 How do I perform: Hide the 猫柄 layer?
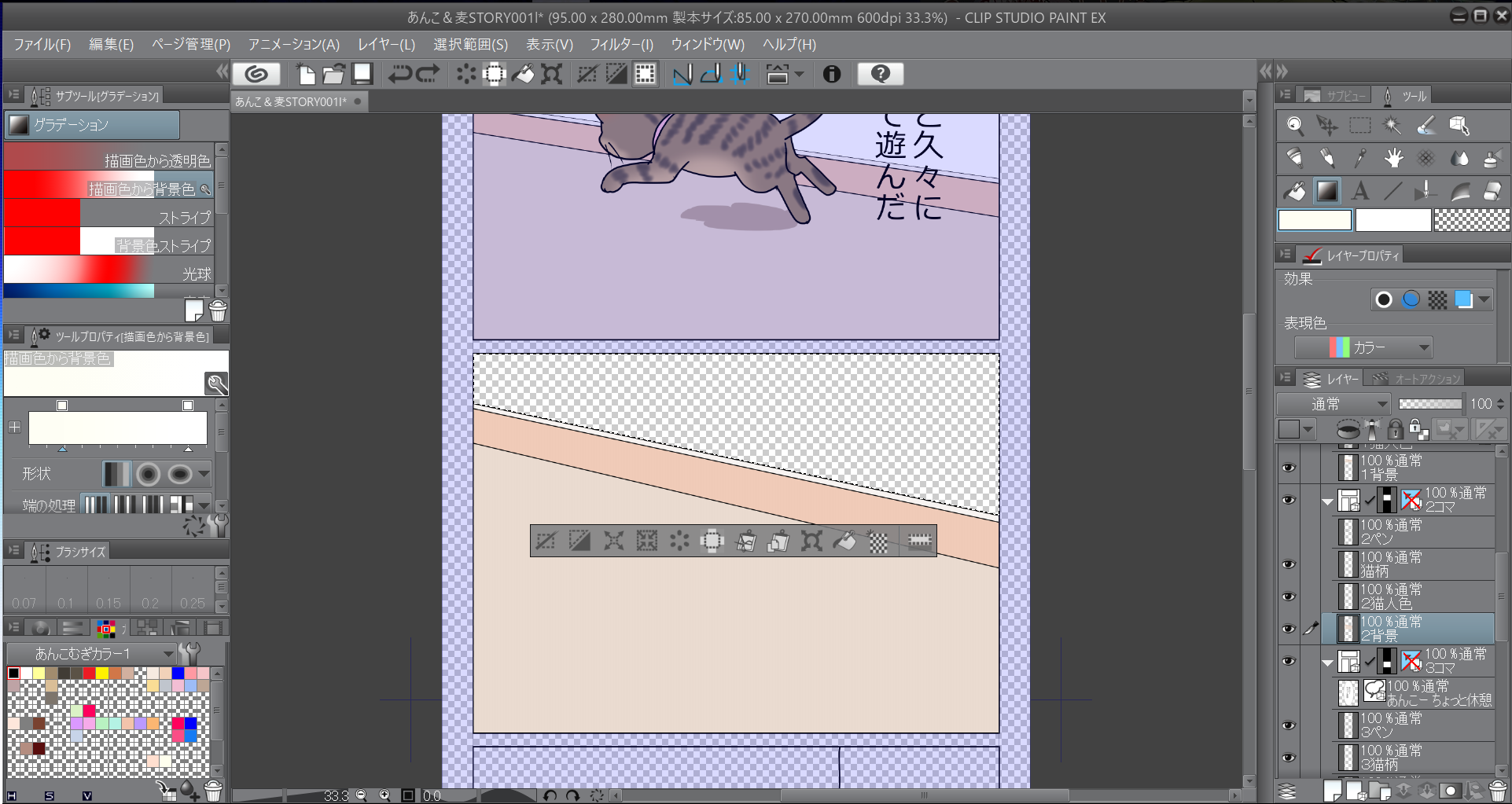1288,564
